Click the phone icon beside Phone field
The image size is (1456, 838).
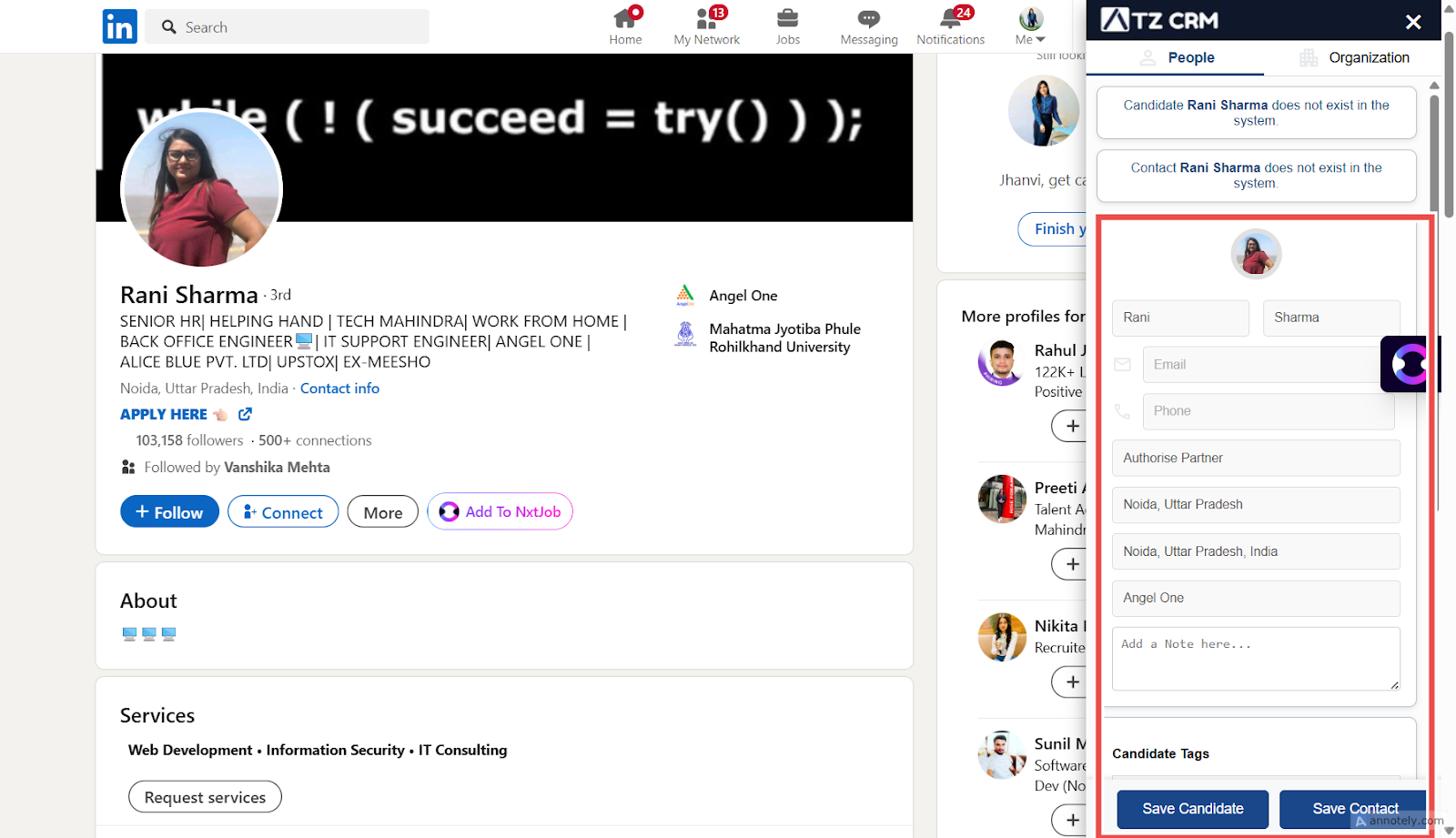click(x=1123, y=411)
